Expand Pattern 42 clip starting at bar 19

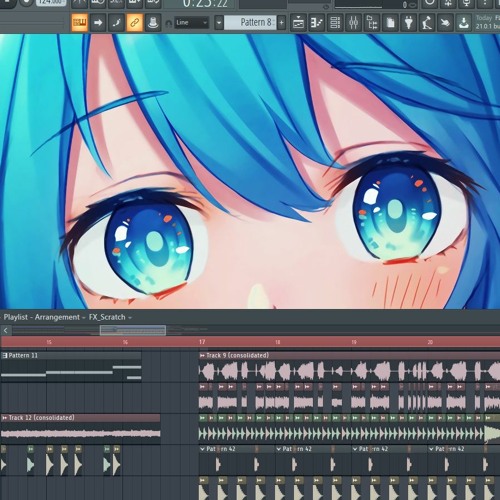pos(355,449)
